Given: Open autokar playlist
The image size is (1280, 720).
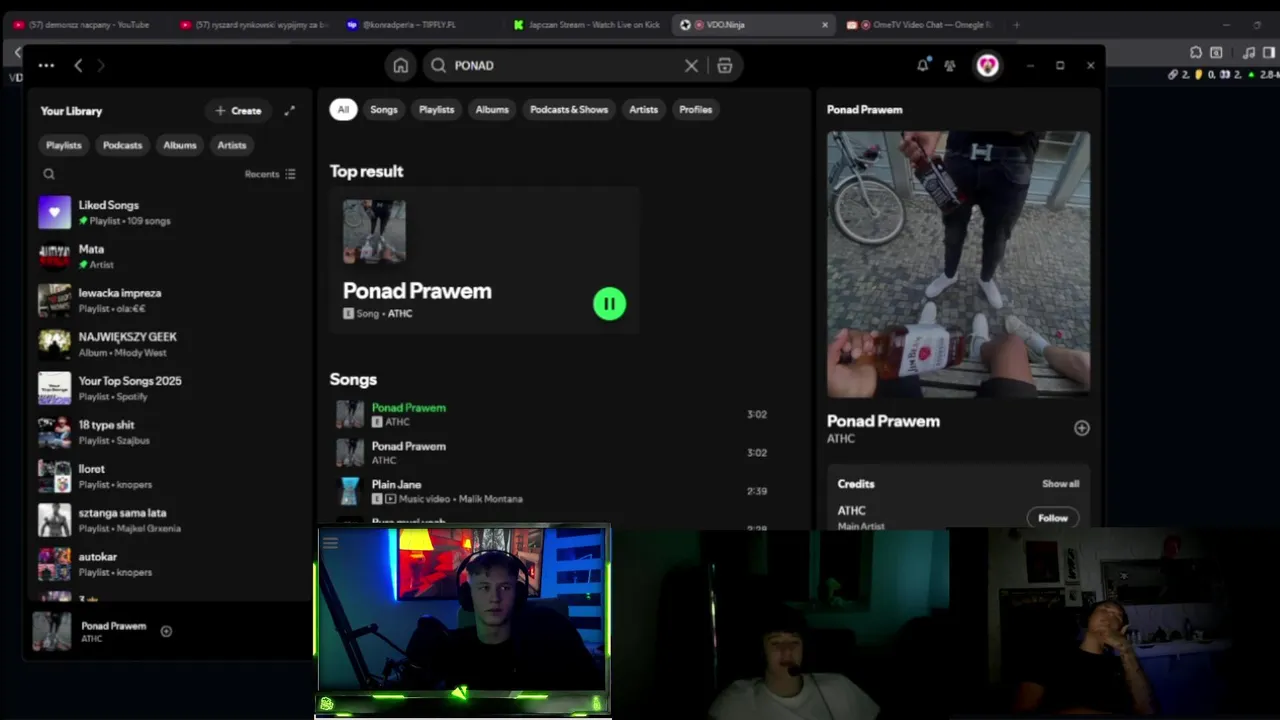Looking at the screenshot, I should (167, 564).
